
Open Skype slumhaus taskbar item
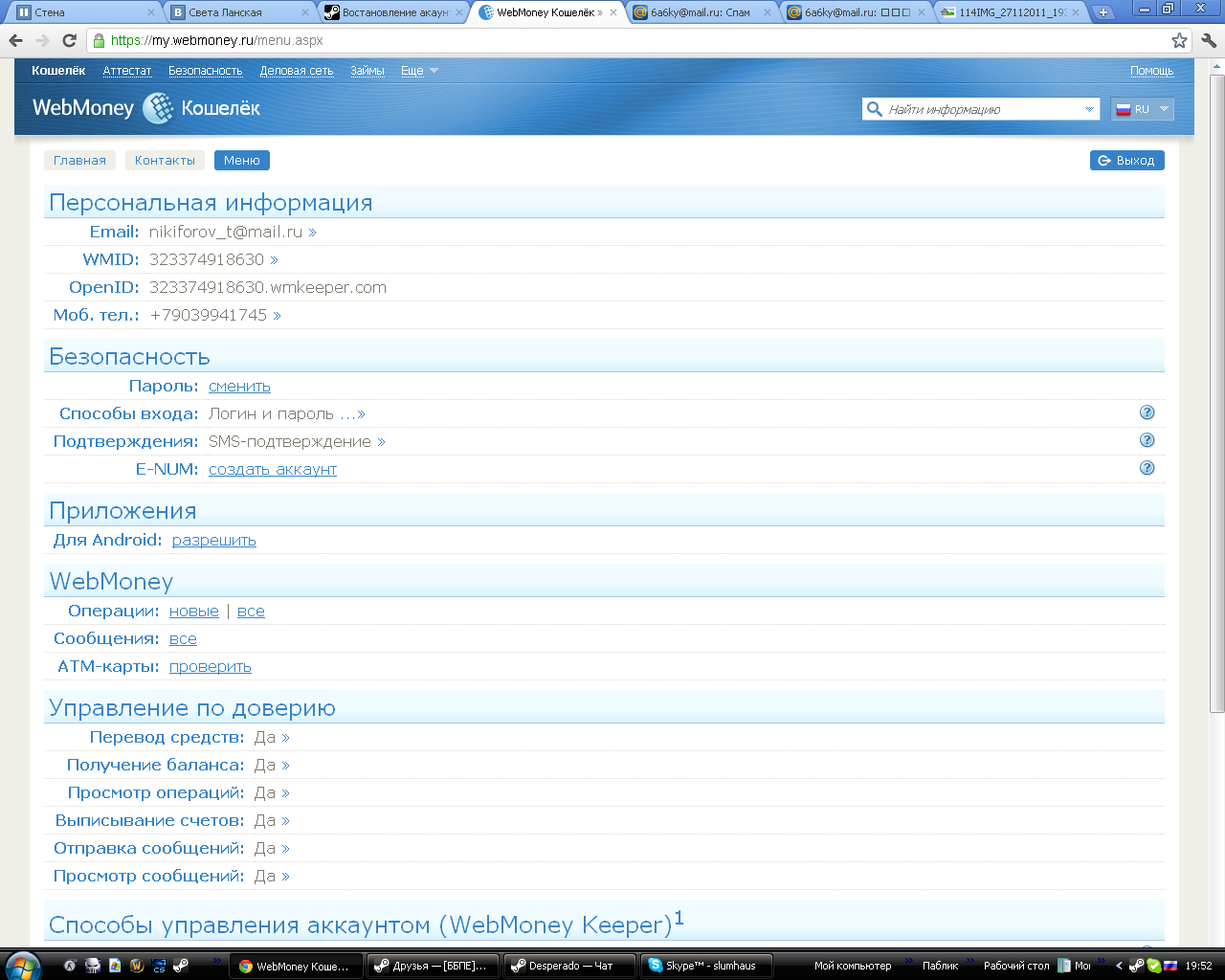(707, 966)
